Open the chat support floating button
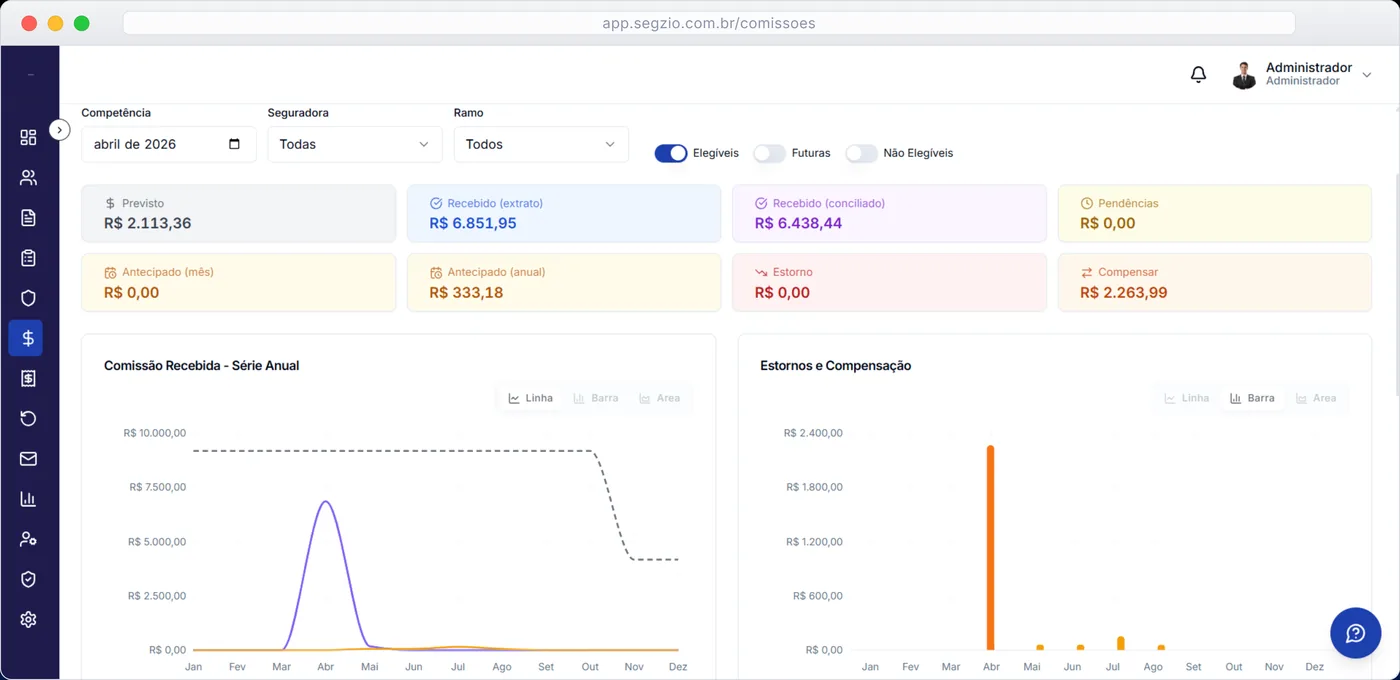 [x=1356, y=633]
